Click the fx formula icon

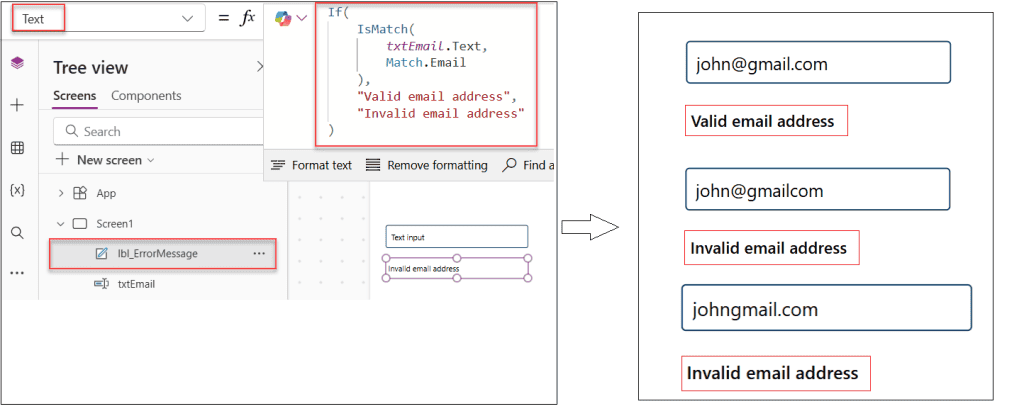pos(248,18)
